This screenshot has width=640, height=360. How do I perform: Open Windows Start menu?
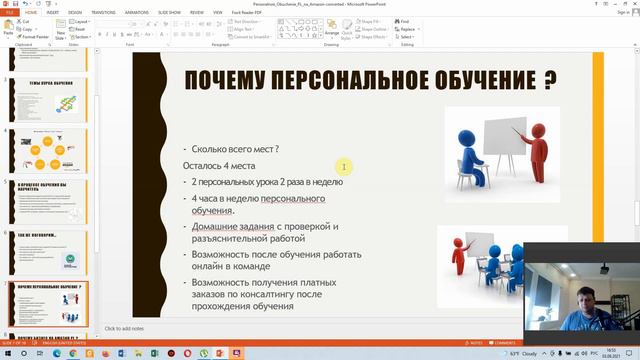7,353
